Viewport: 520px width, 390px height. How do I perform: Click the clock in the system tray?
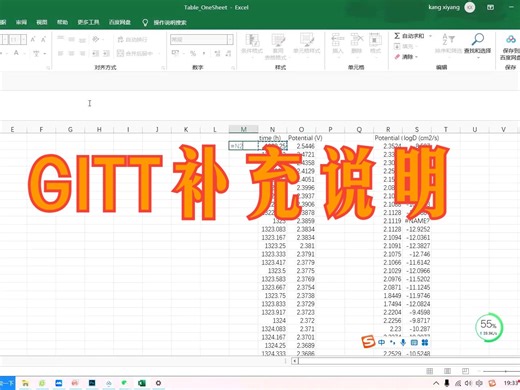[511, 383]
